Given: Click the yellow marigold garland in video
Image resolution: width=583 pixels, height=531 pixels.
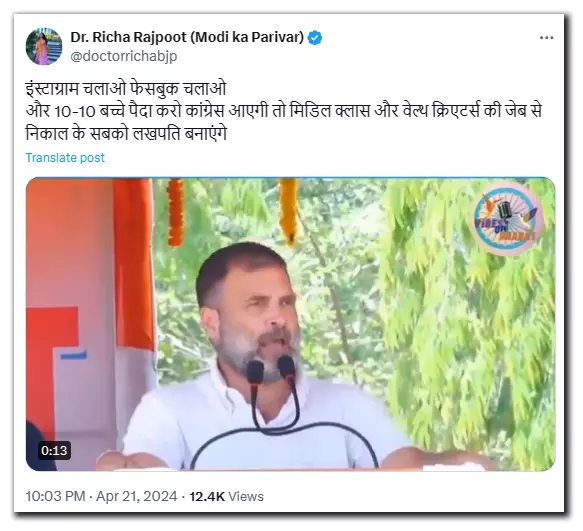Looking at the screenshot, I should 289,211.
